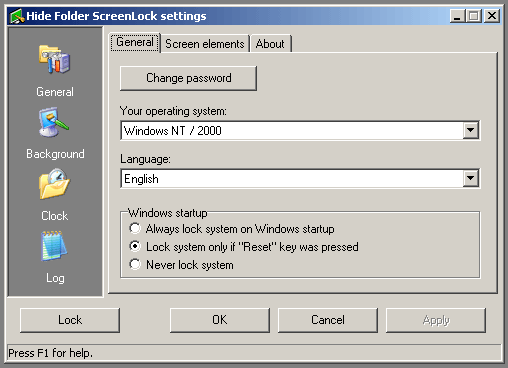Maximize the settings window
Image resolution: width=508 pixels, height=368 pixels.
(x=474, y=16)
